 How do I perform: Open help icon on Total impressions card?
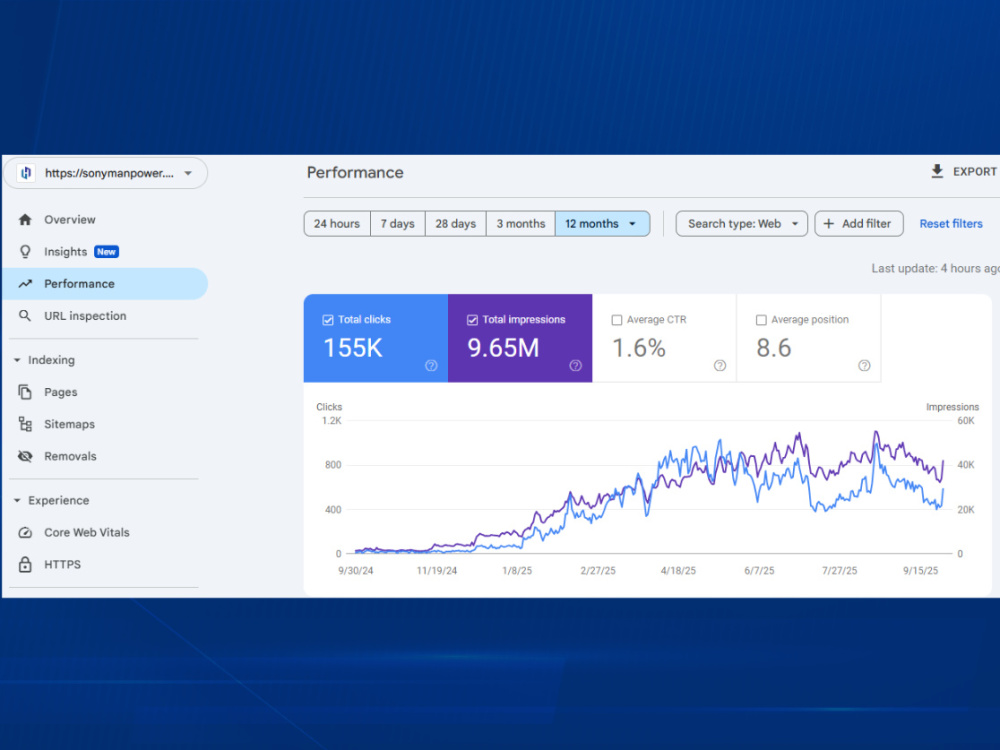point(575,365)
